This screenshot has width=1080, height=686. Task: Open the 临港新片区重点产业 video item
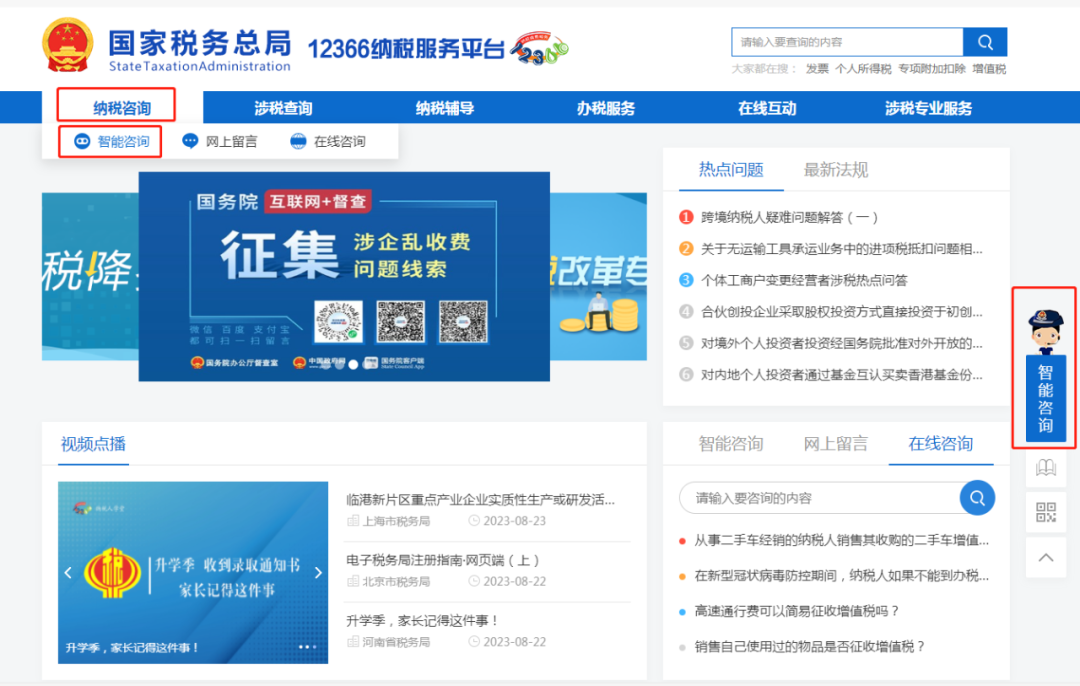point(480,499)
